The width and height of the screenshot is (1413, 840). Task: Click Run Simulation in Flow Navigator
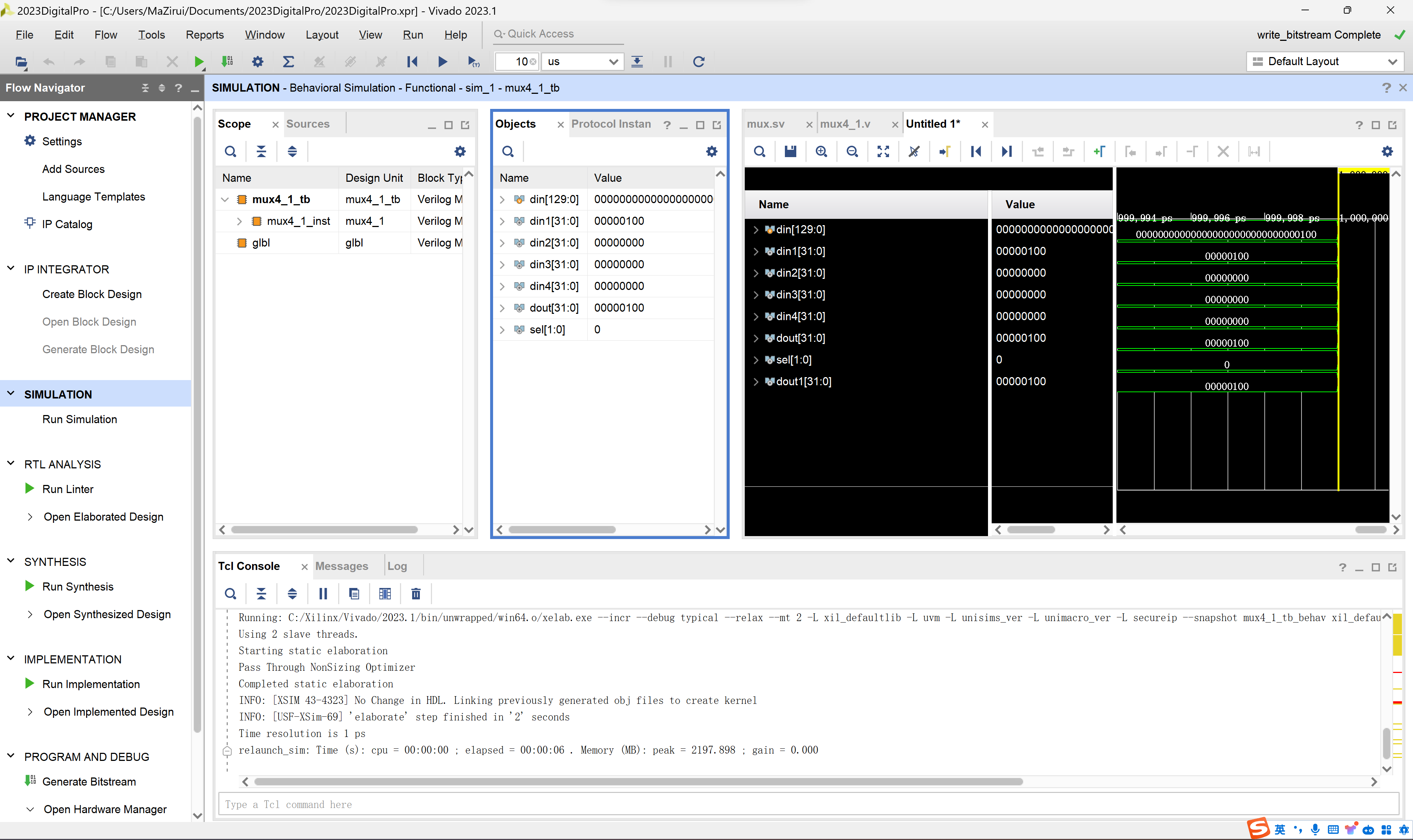79,419
